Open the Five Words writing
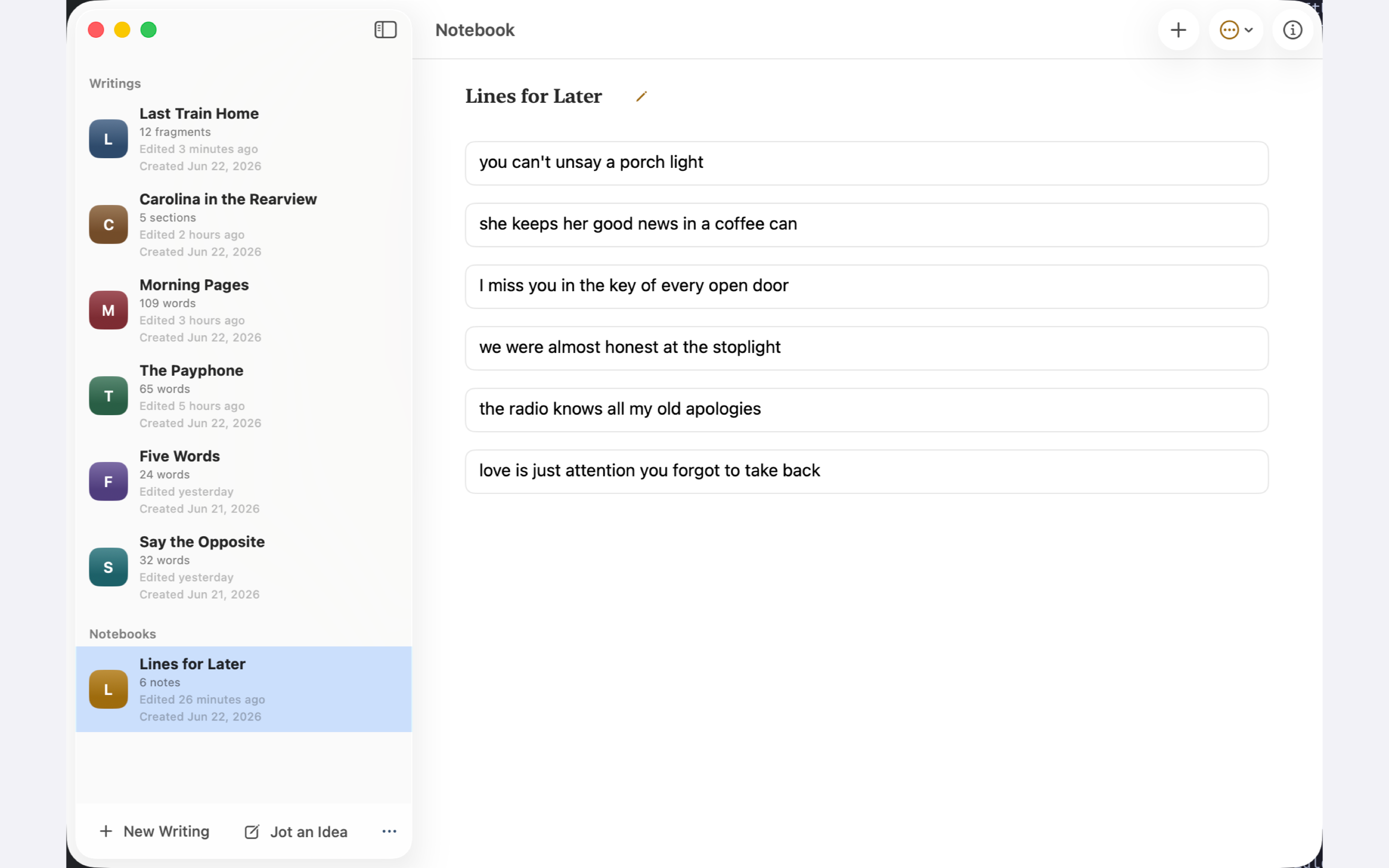 coord(244,481)
